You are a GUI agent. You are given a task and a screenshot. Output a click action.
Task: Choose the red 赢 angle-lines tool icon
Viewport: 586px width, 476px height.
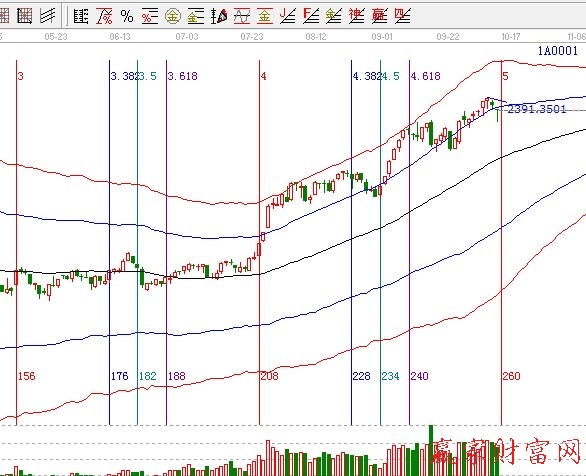[379, 16]
